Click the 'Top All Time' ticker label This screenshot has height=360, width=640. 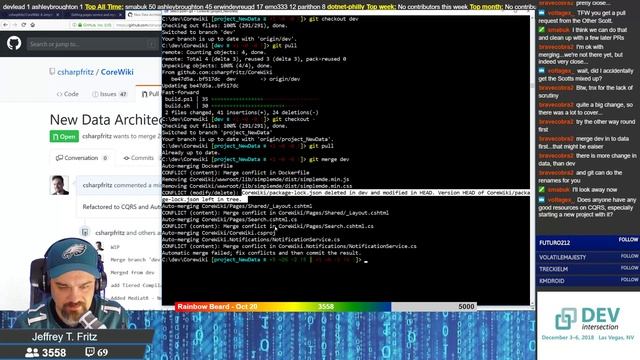point(104,7)
